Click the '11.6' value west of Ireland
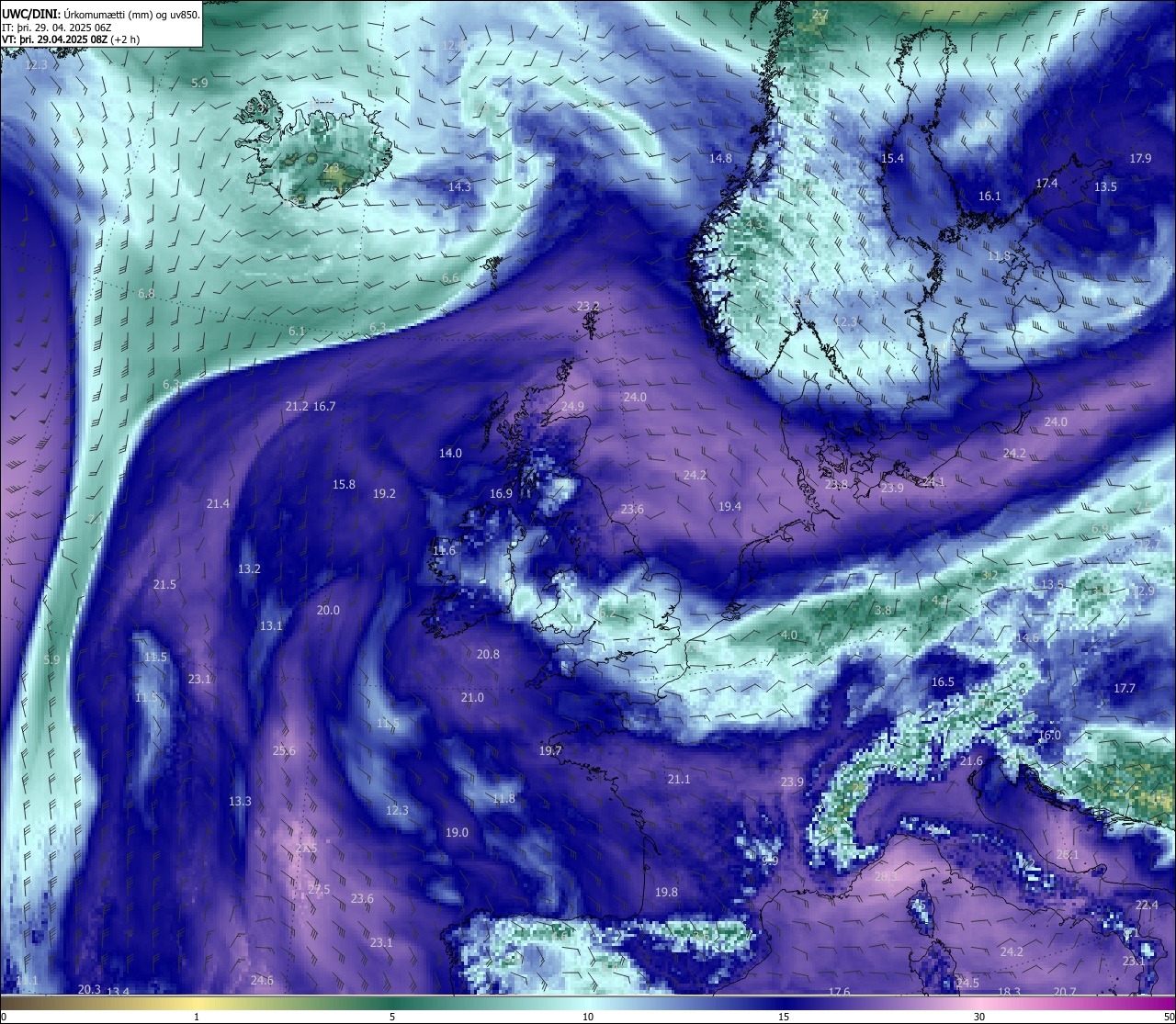Screen dimensions: 1176x1024 [444, 550]
